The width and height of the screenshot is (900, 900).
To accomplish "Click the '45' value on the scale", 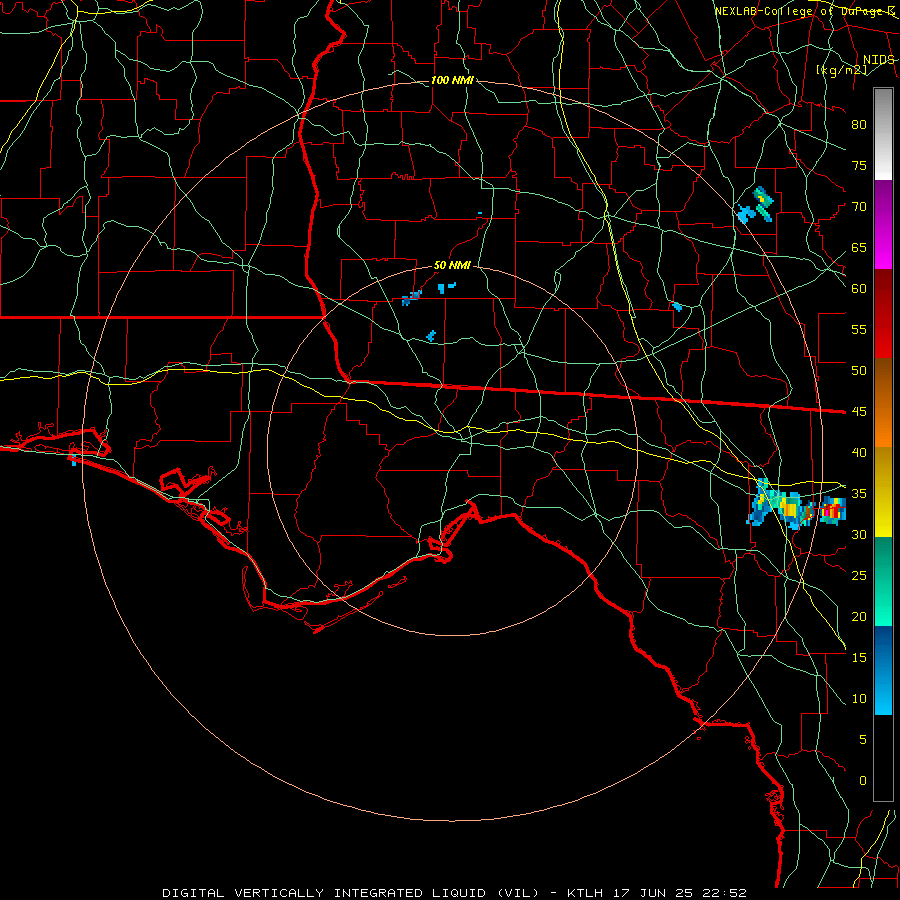I will click(x=859, y=412).
